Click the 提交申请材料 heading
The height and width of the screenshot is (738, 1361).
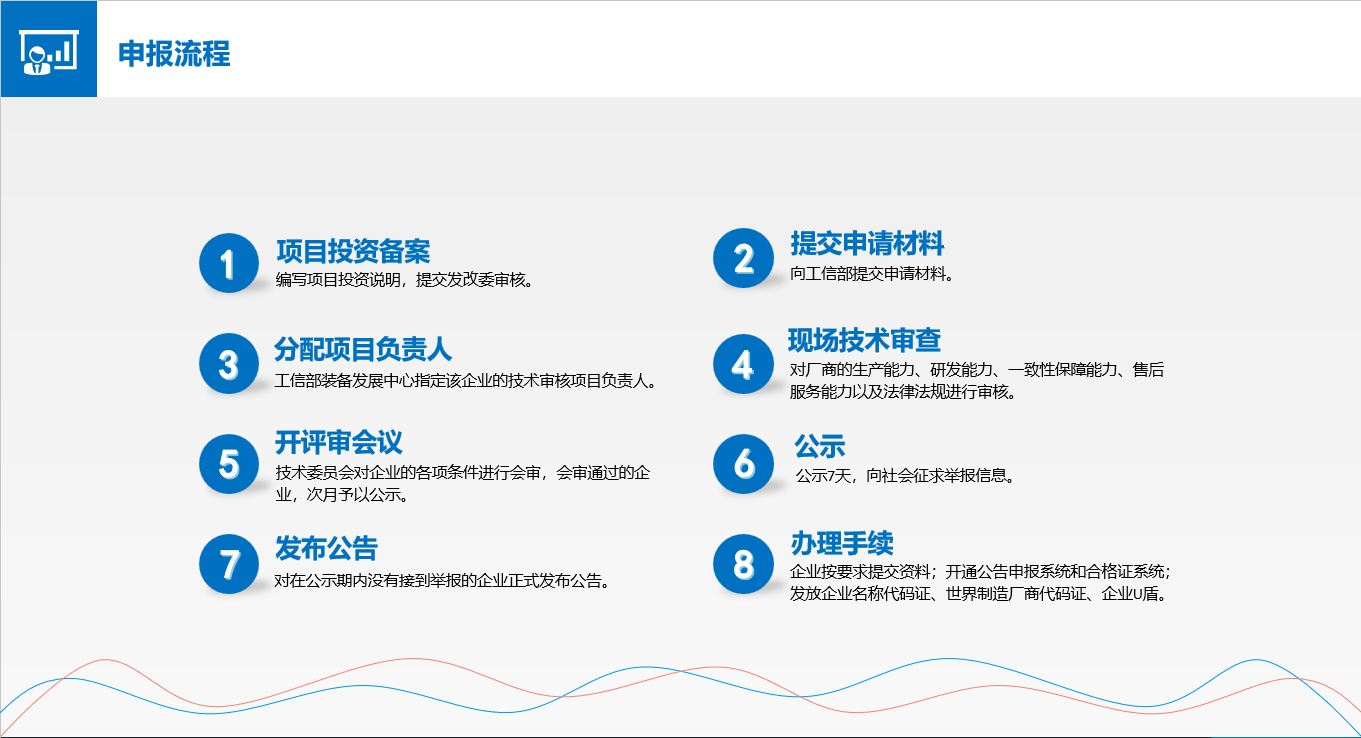(867, 244)
